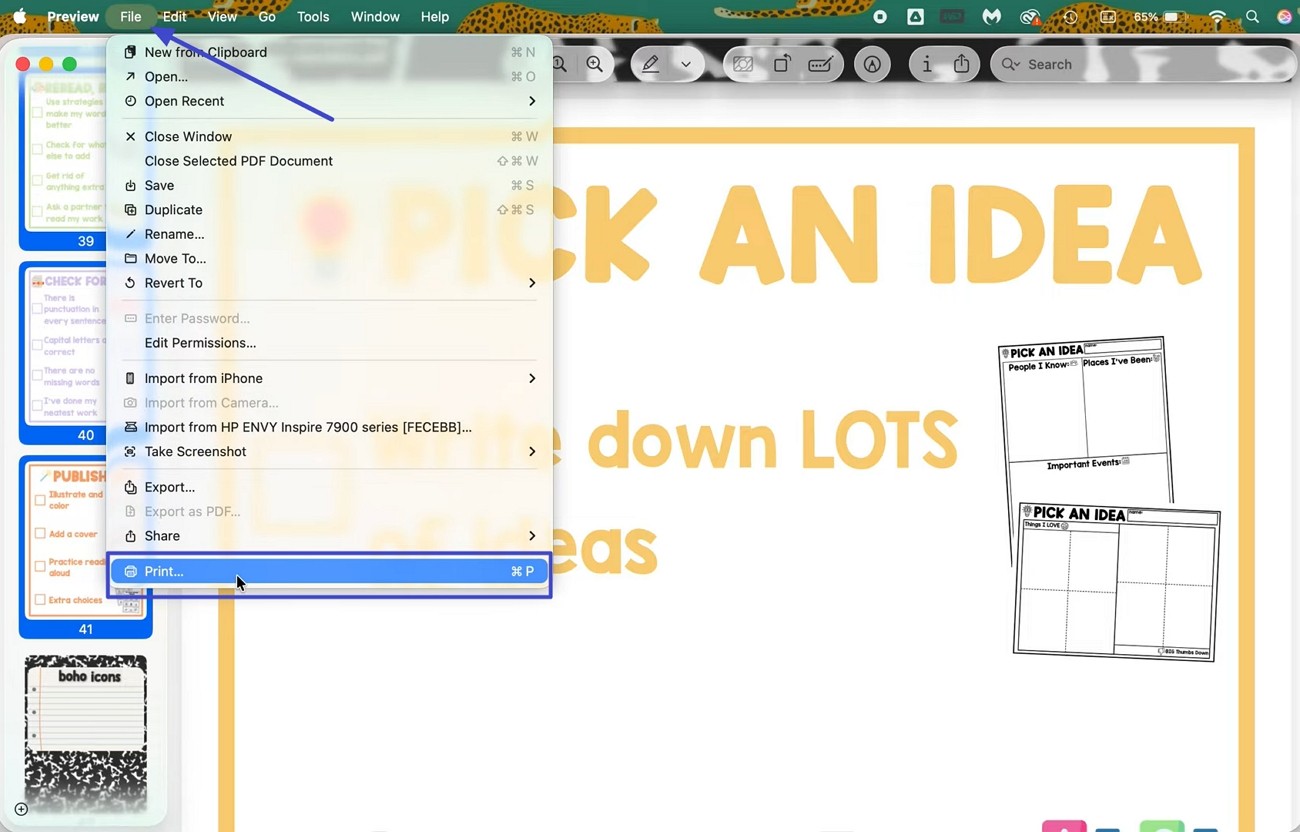Expand the Open Recent submenu

329,101
